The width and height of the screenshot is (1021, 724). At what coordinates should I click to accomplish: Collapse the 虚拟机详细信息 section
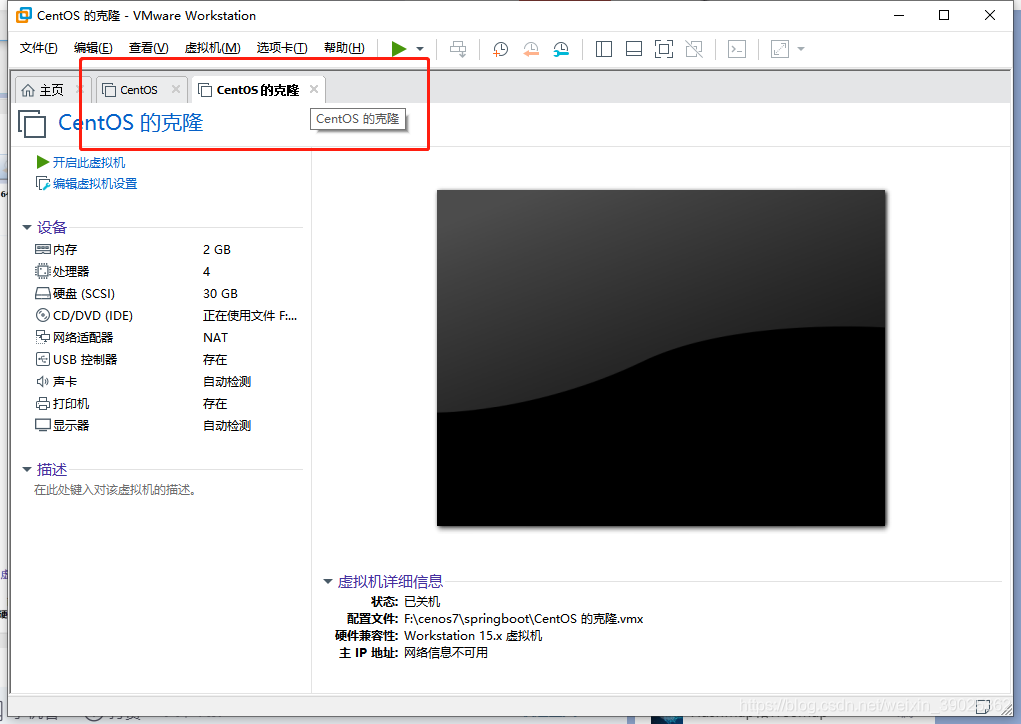coord(328,581)
